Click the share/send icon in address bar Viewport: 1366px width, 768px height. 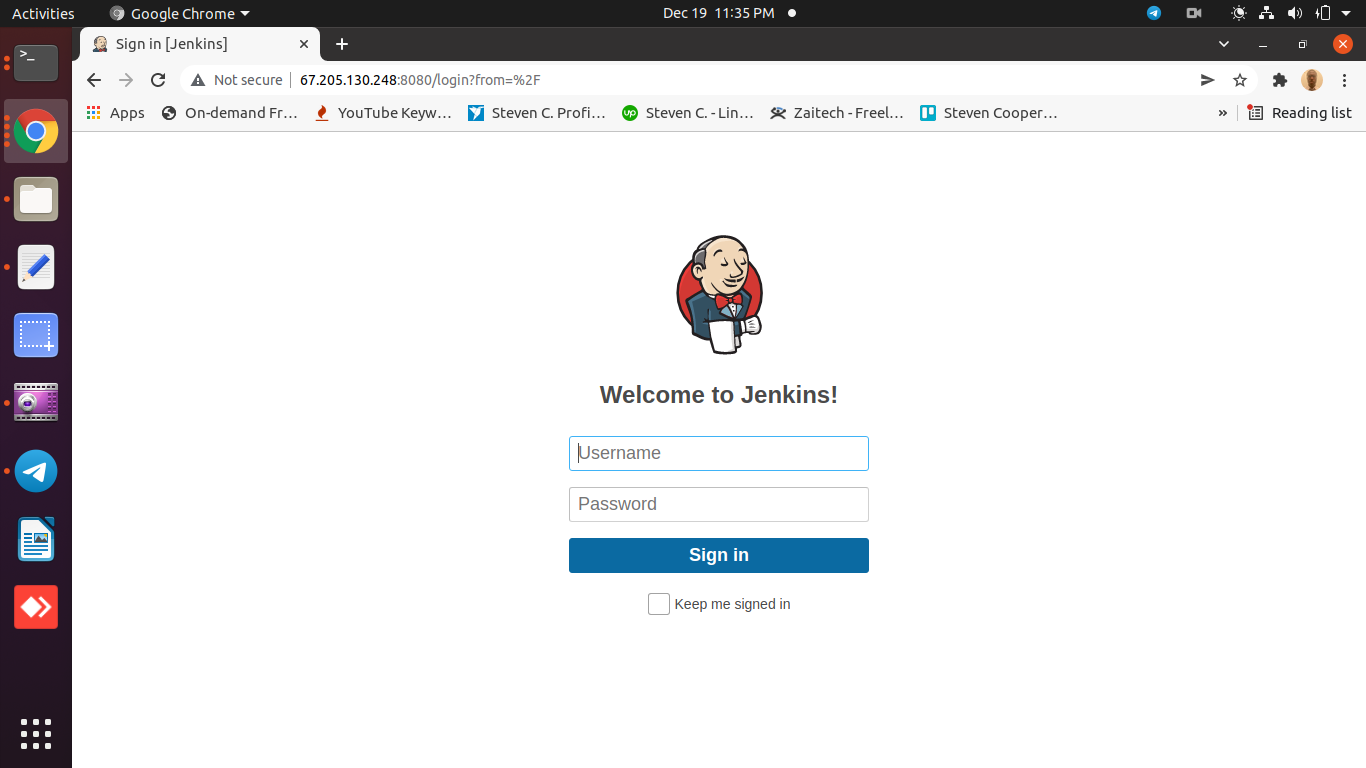(1208, 80)
